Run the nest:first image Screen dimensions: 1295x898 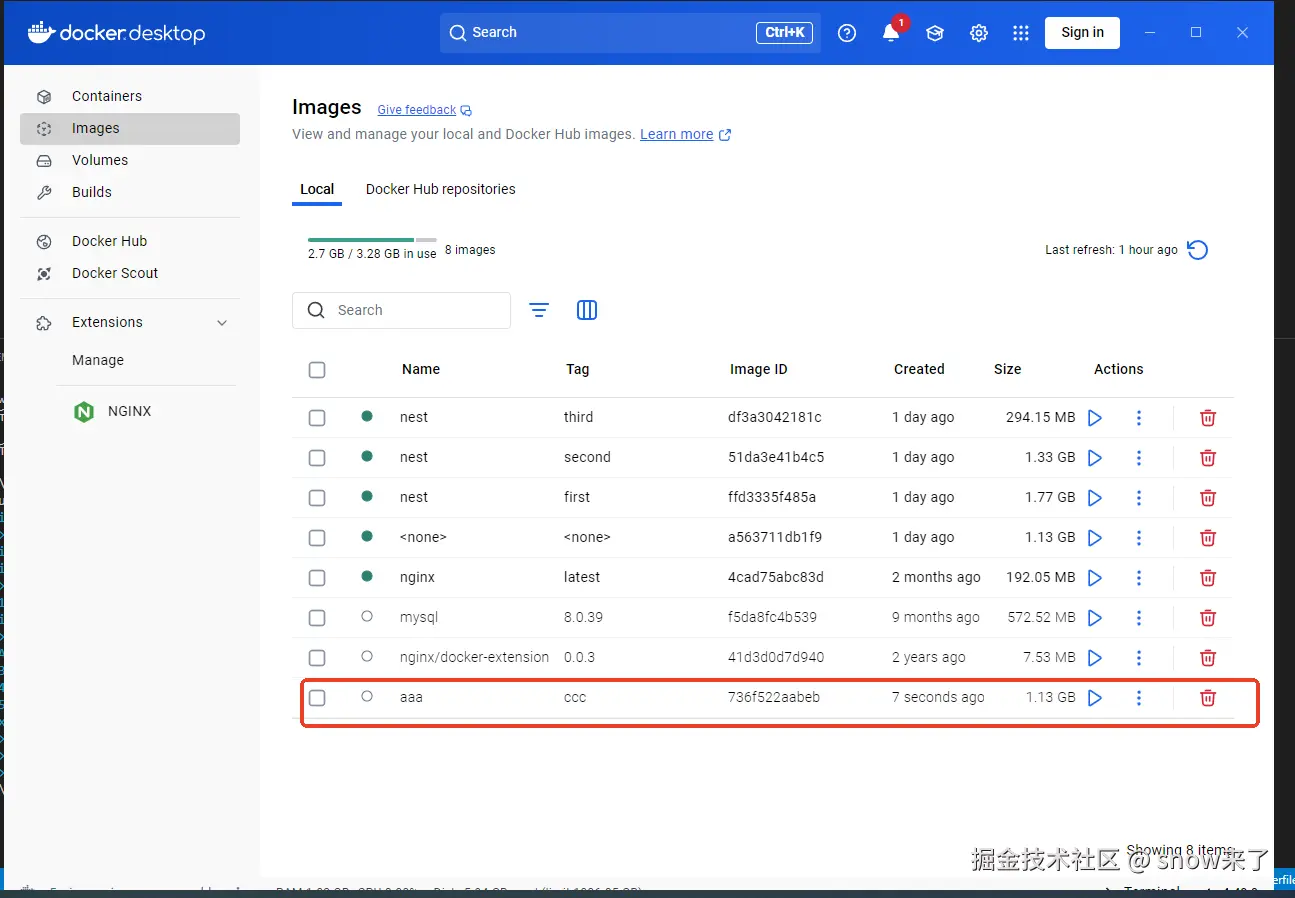(x=1095, y=498)
